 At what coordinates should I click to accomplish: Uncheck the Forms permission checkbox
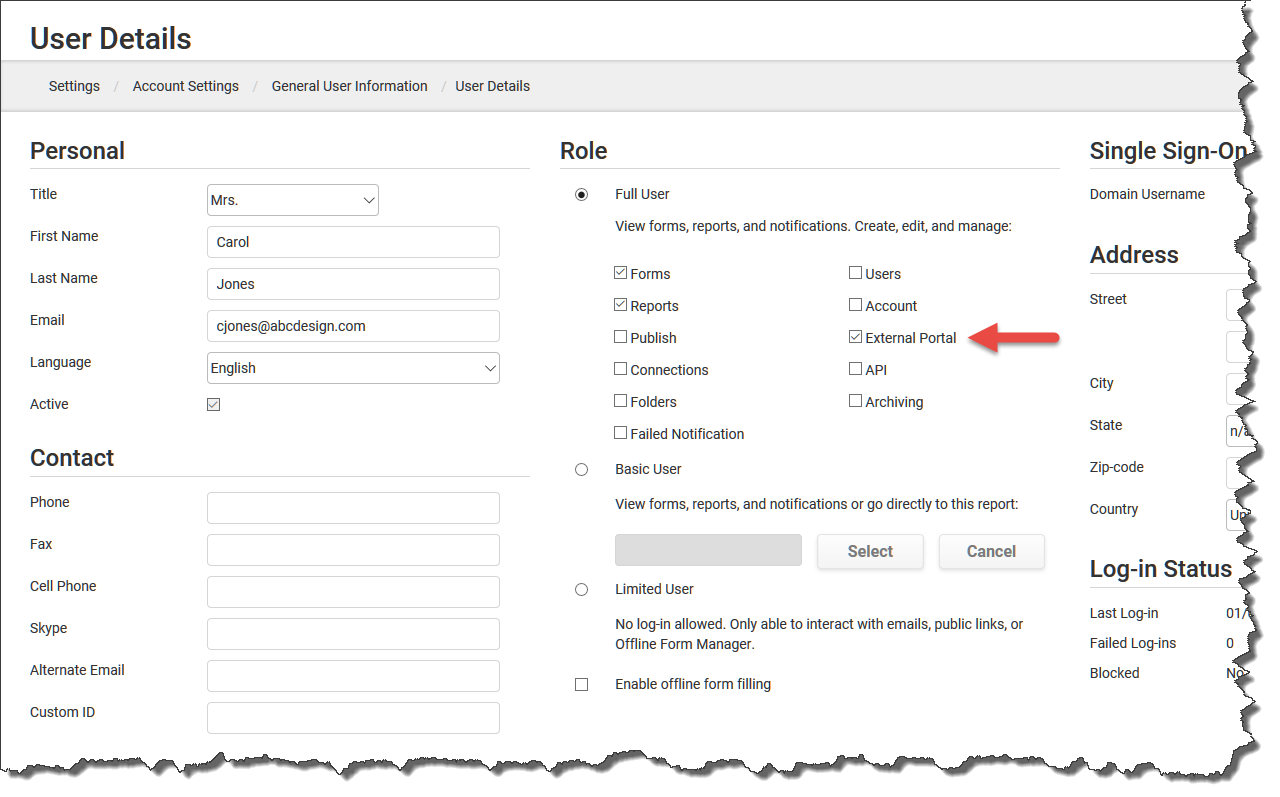click(x=621, y=273)
